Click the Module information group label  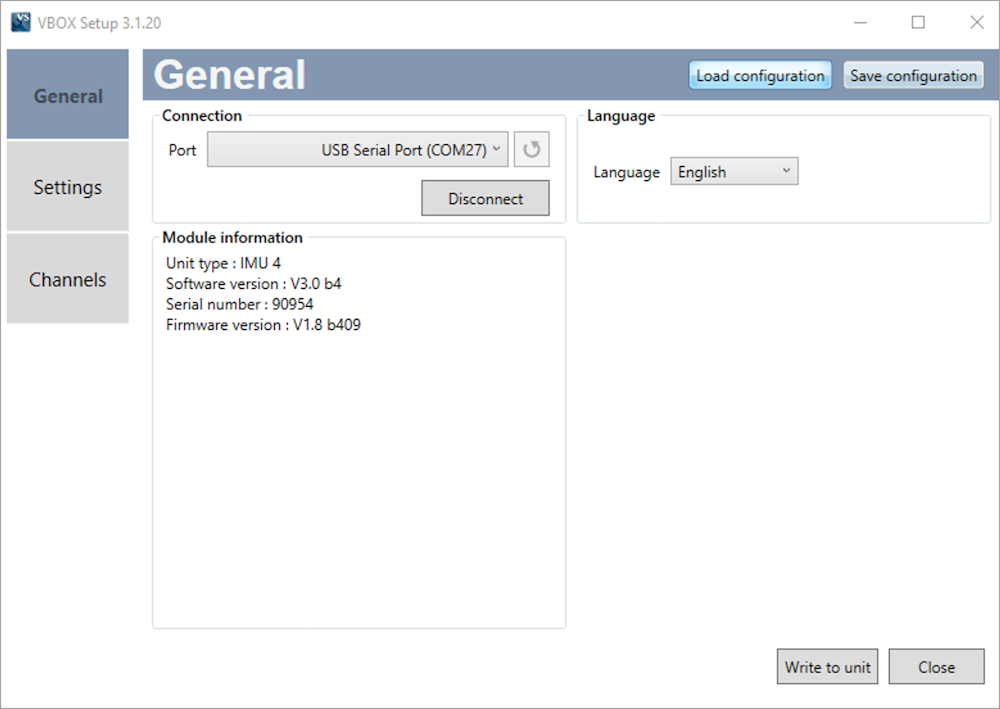pos(232,237)
